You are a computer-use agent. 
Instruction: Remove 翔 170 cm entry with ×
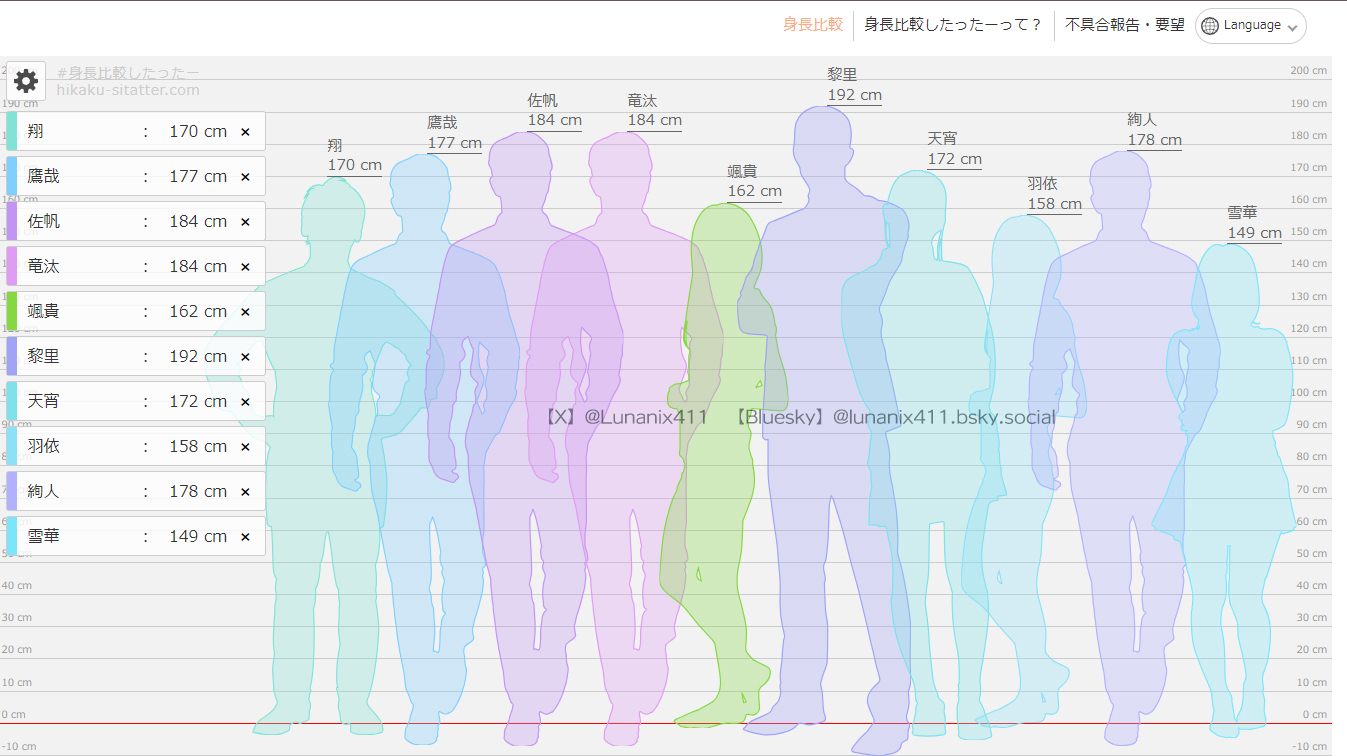tap(245, 132)
